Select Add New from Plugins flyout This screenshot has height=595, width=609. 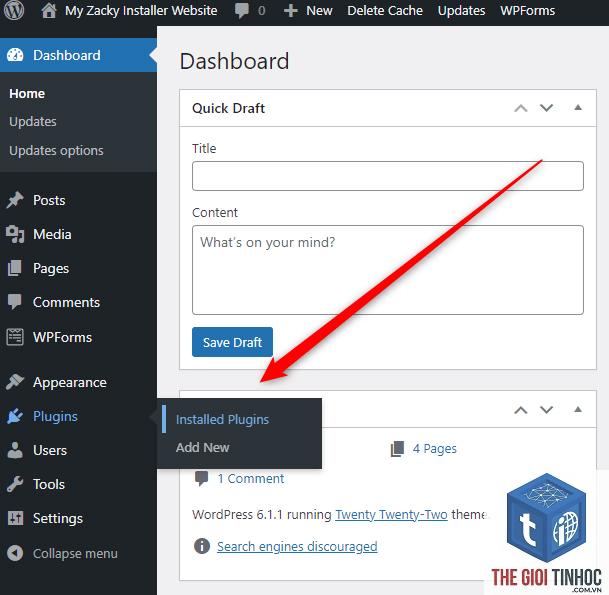pos(202,447)
